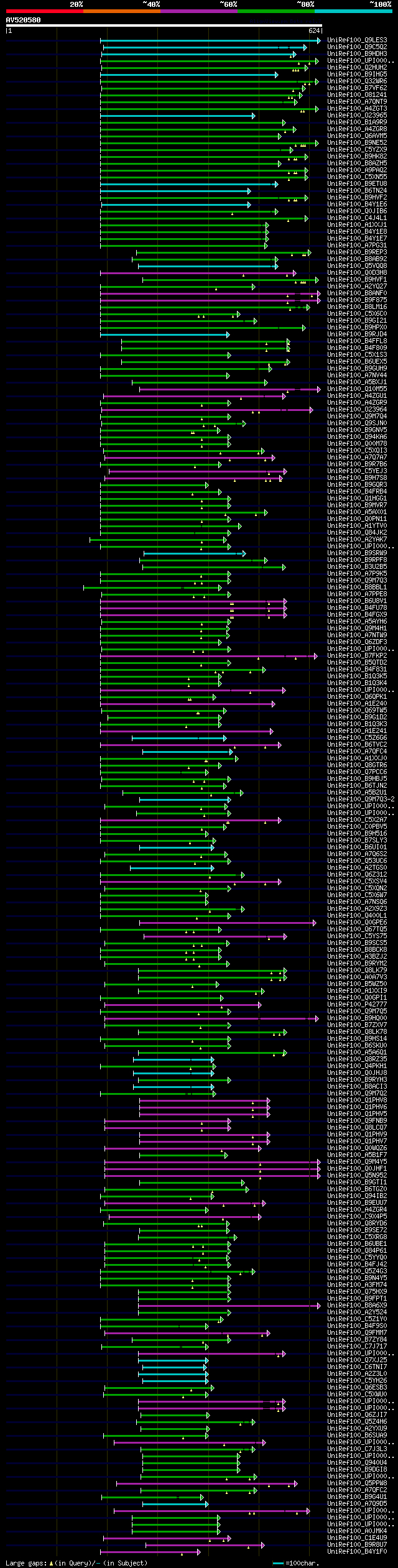The height and width of the screenshot is (1568, 398).
Task: Select the UniRef100_B4FRB4 label
Action: click(357, 492)
